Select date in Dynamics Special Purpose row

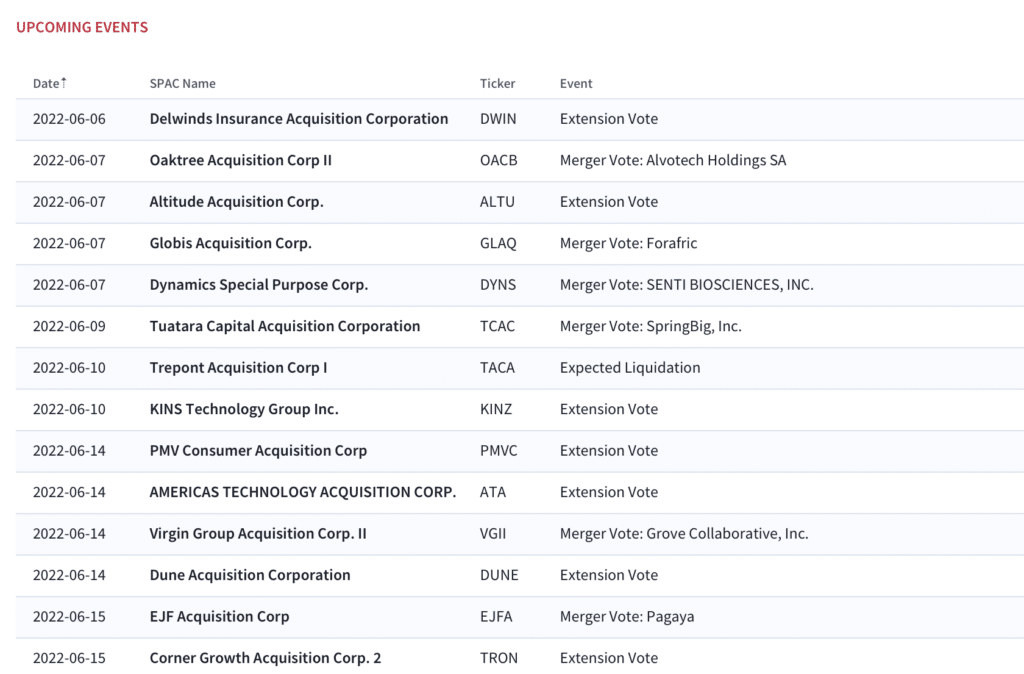click(69, 285)
